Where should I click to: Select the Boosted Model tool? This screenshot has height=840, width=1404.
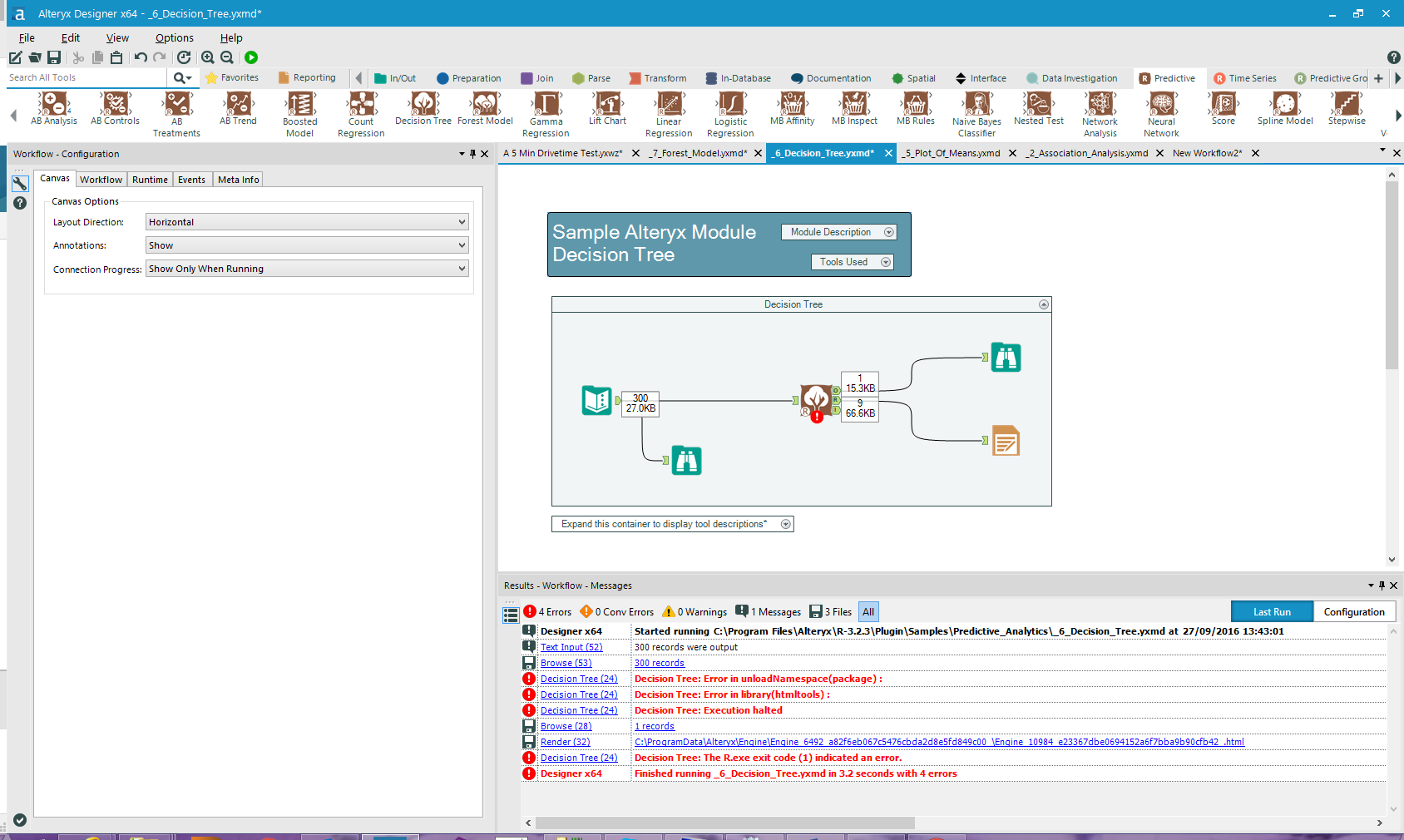pos(300,115)
